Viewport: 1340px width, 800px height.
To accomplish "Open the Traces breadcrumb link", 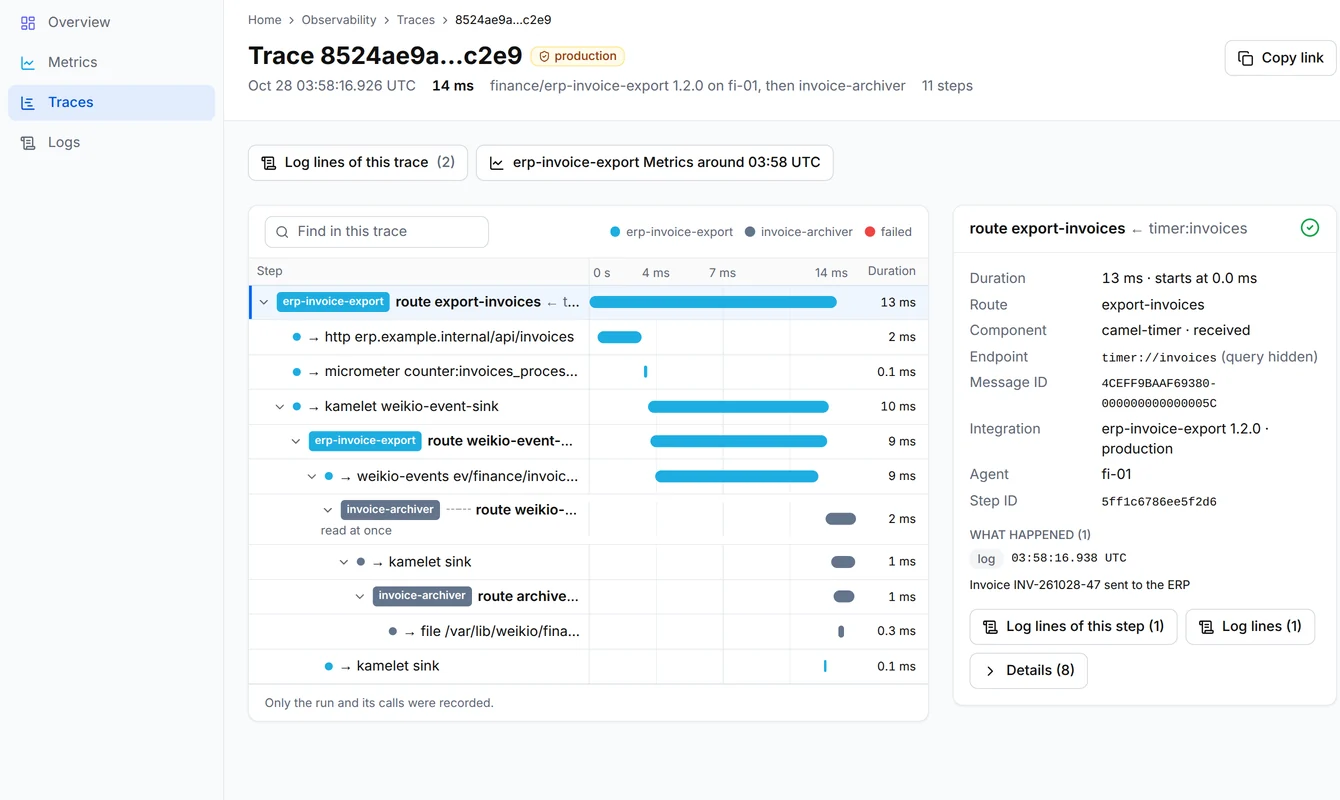I will pos(415,20).
